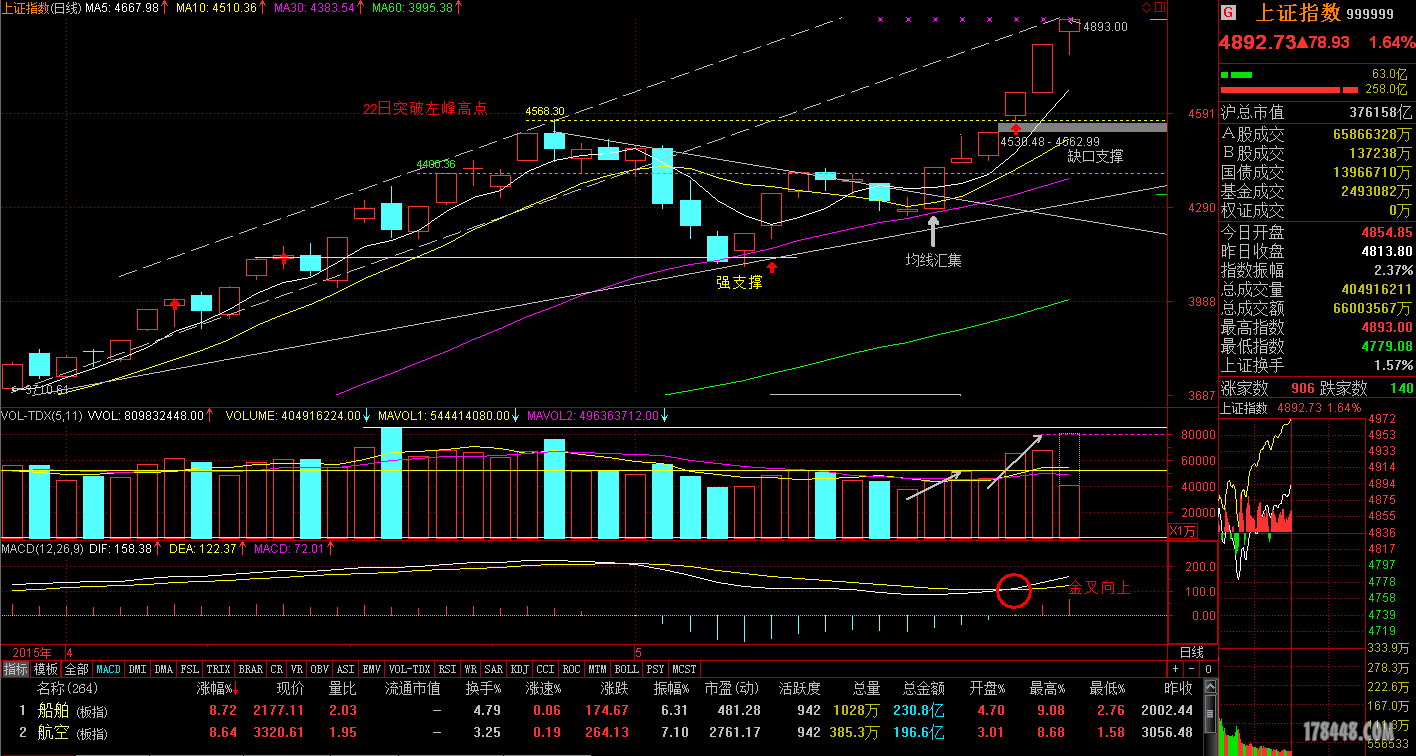The image size is (1416, 756).
Task: Sort list by 现价 column header
Action: coord(289,689)
